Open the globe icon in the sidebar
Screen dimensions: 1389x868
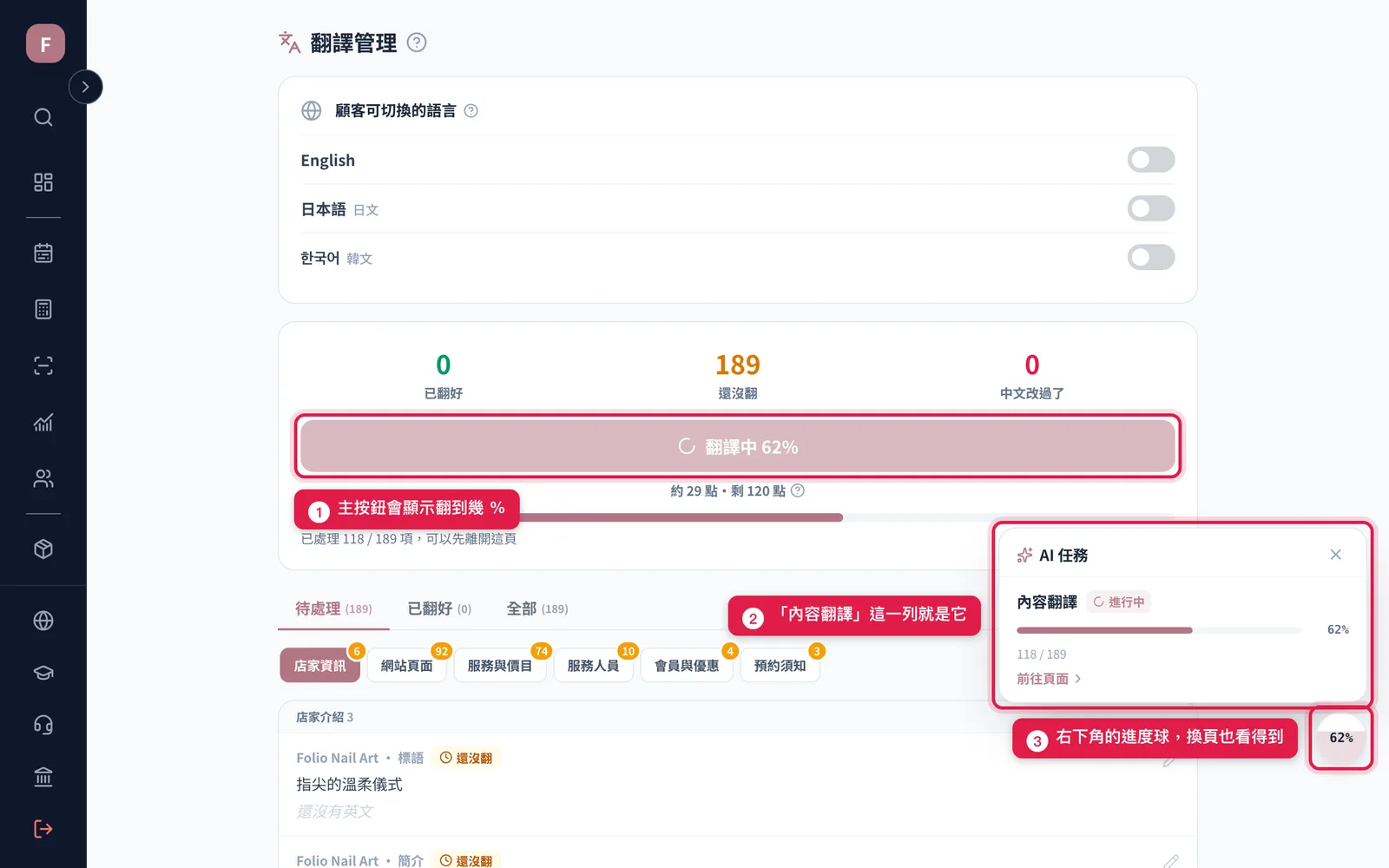pos(43,621)
